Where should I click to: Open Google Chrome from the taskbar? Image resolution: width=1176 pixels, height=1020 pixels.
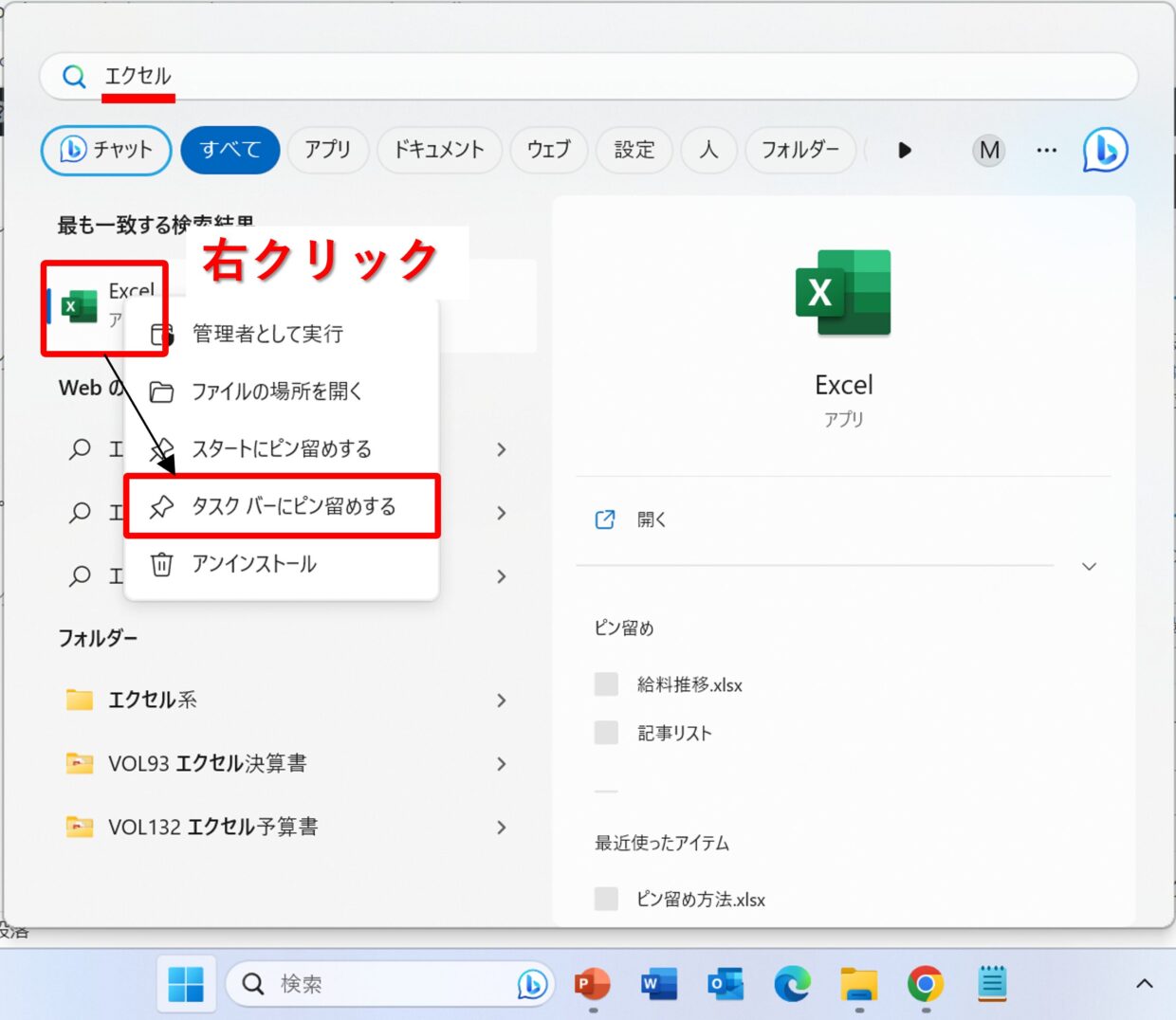click(926, 984)
